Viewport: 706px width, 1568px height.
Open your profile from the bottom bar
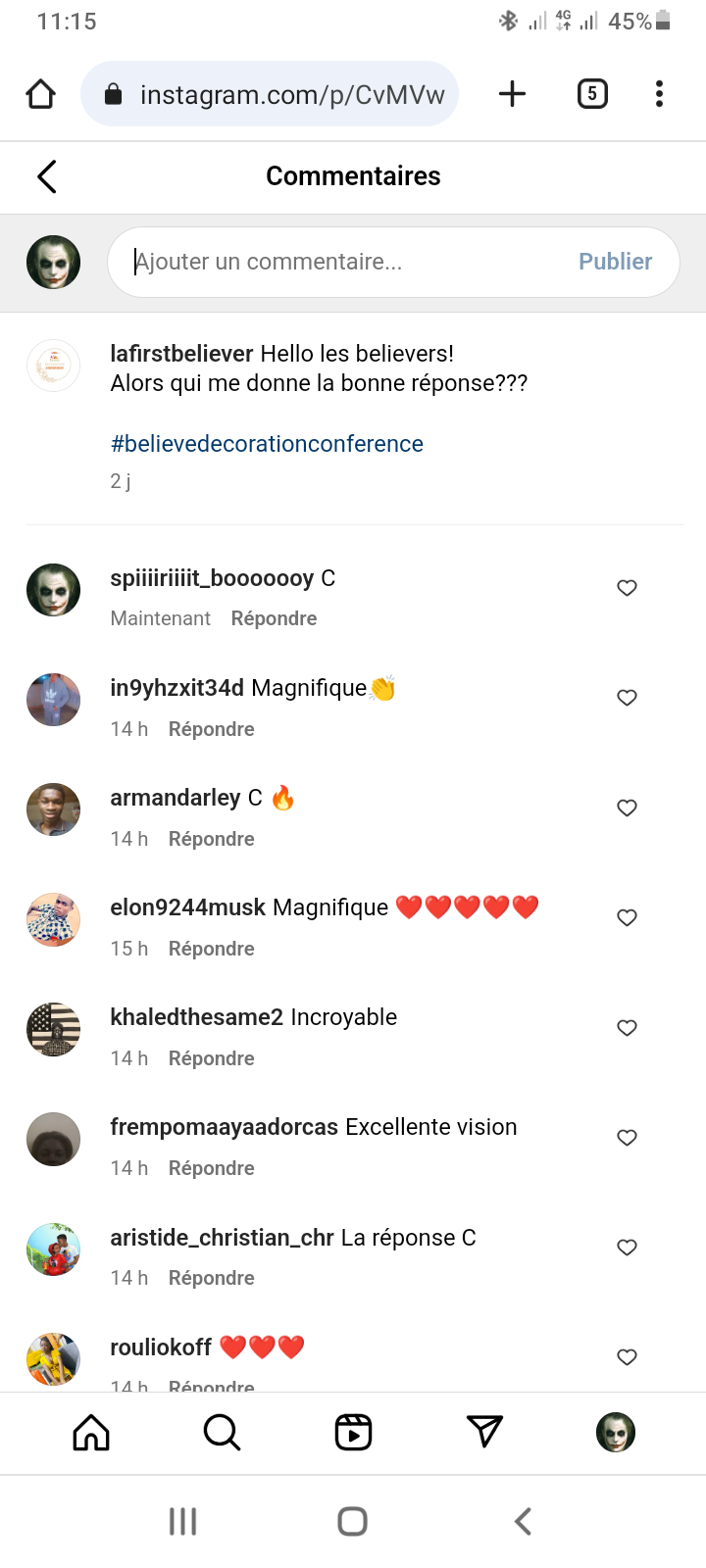616,1433
